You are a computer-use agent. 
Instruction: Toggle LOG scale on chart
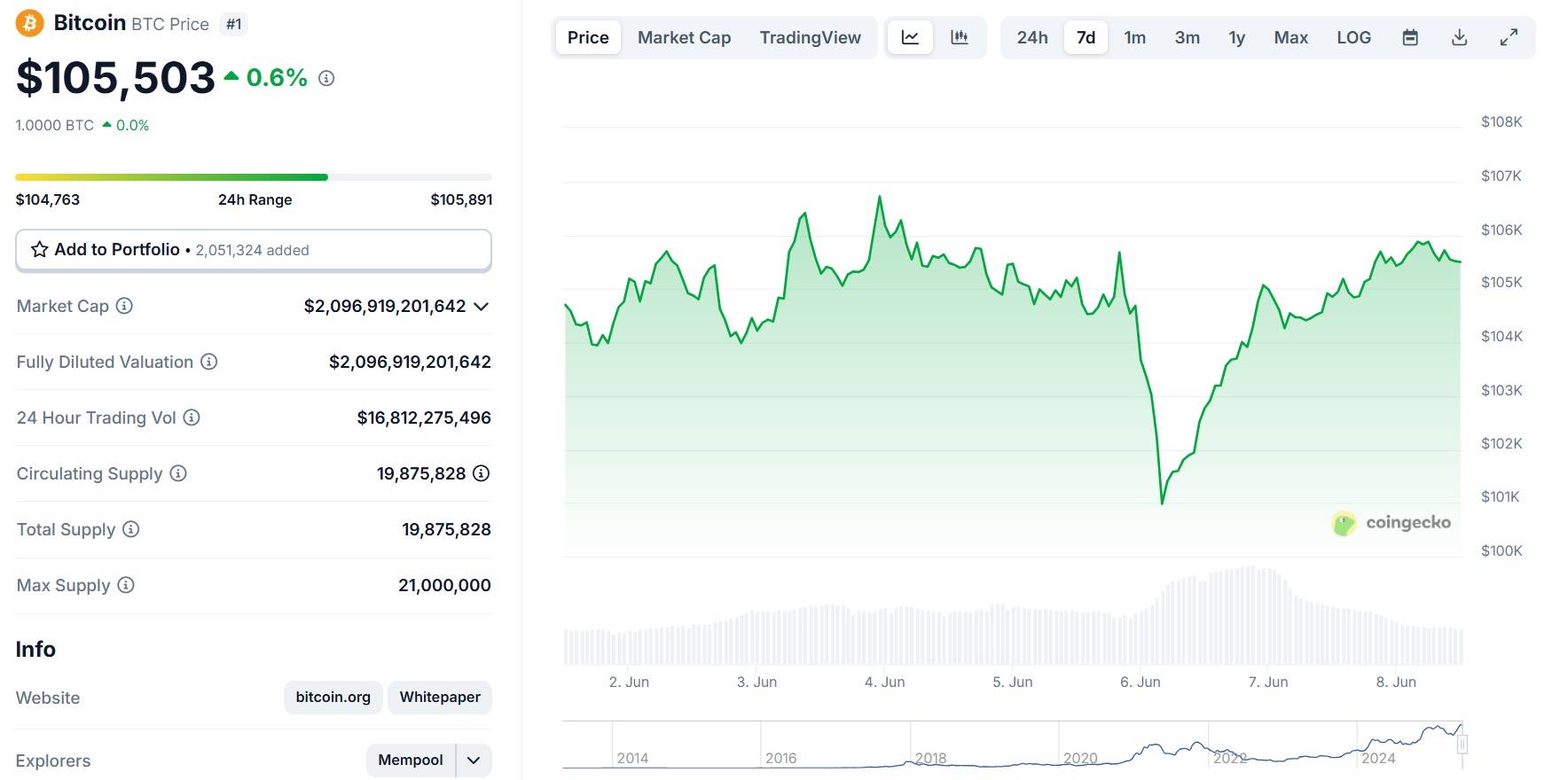click(1353, 37)
